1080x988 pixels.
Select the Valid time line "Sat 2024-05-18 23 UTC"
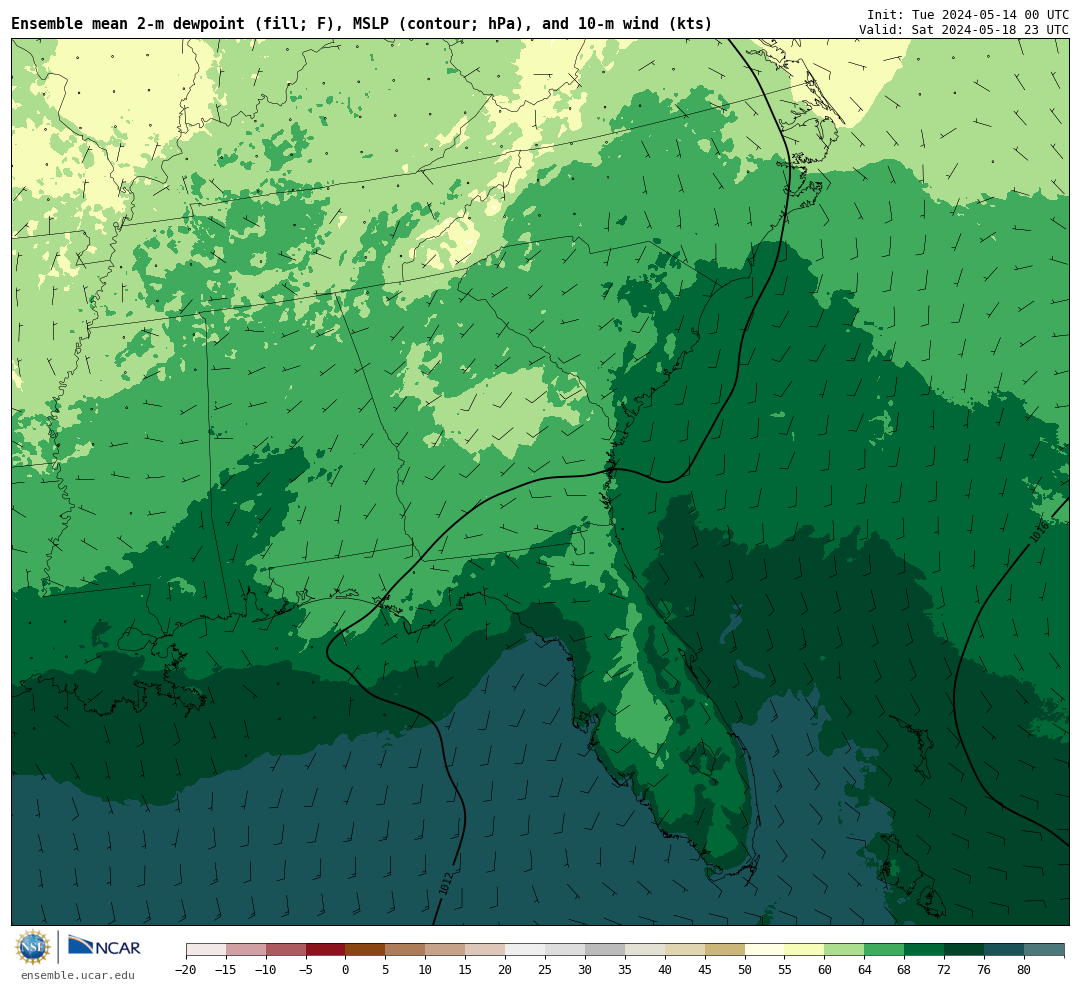click(x=964, y=30)
